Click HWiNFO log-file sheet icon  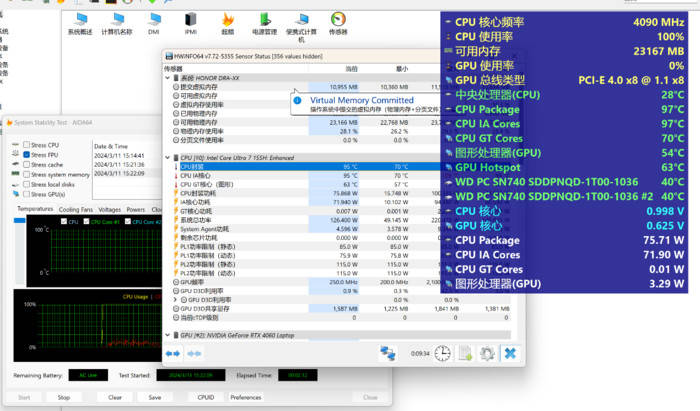pos(465,353)
